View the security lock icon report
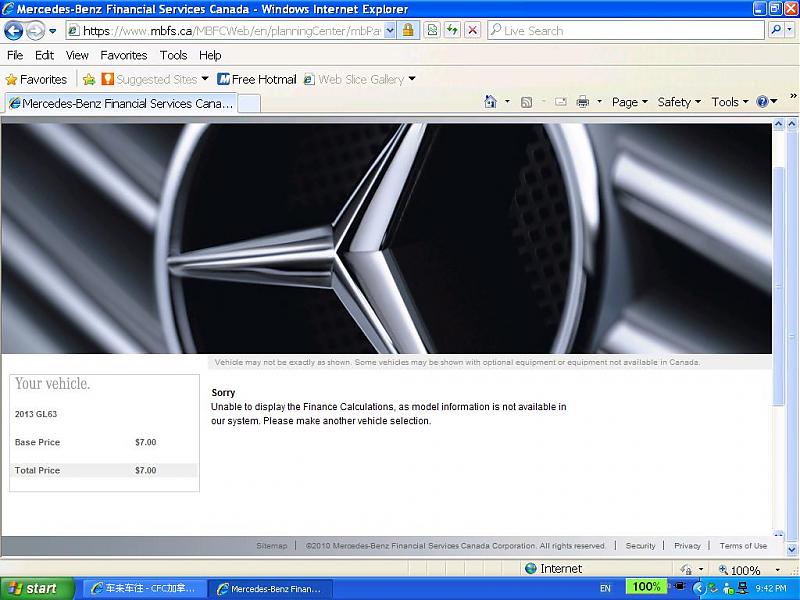Viewport: 800px width, 600px height. click(408, 31)
